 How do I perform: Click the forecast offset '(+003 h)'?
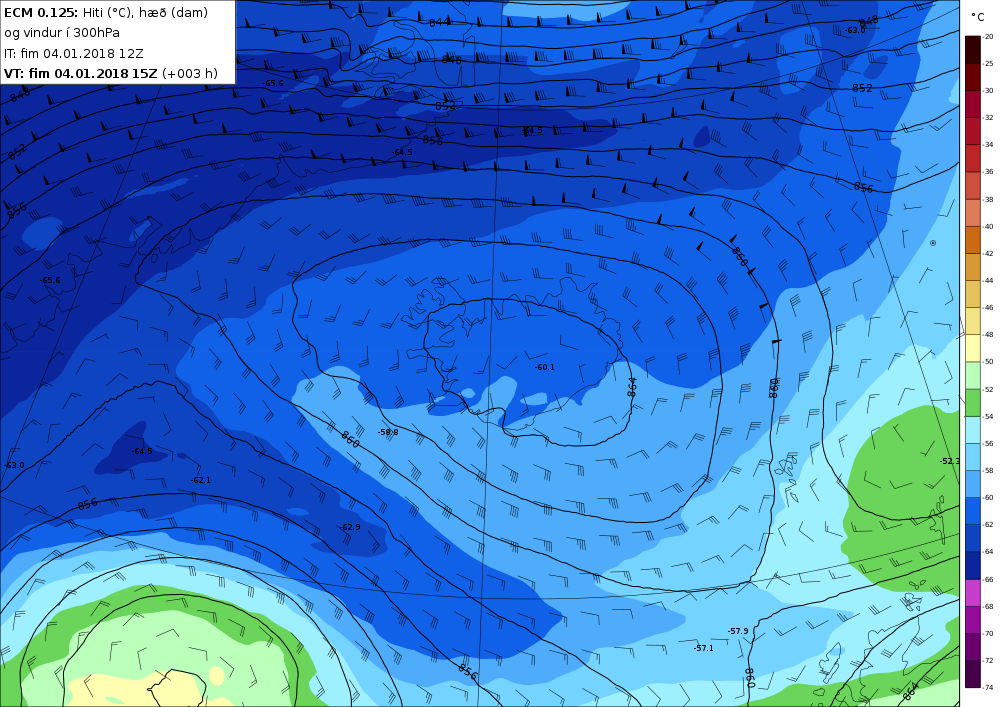click(x=190, y=73)
